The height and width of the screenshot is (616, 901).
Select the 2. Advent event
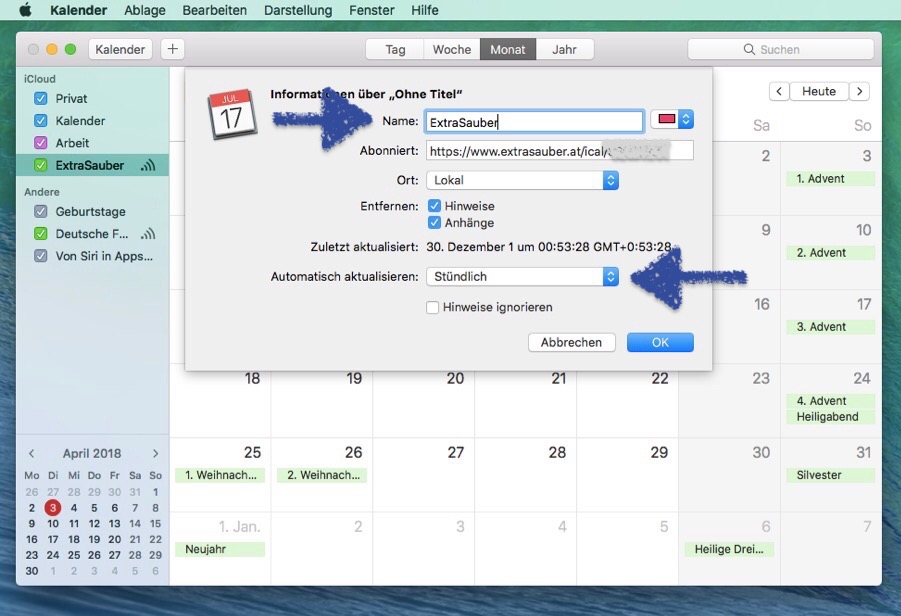click(x=830, y=253)
